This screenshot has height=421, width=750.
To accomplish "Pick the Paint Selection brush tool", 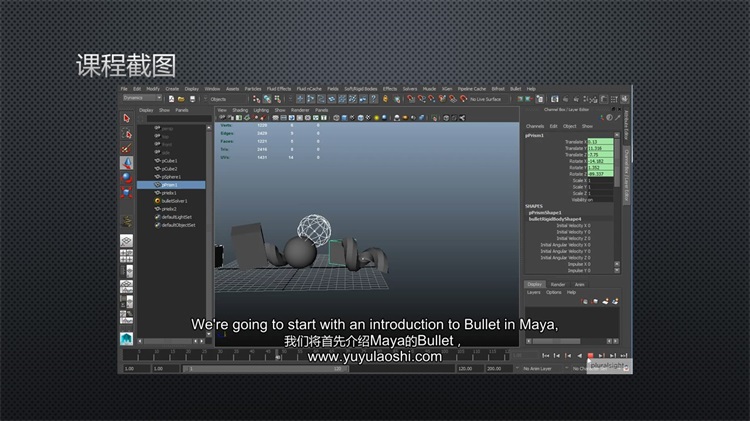I will coord(126,148).
